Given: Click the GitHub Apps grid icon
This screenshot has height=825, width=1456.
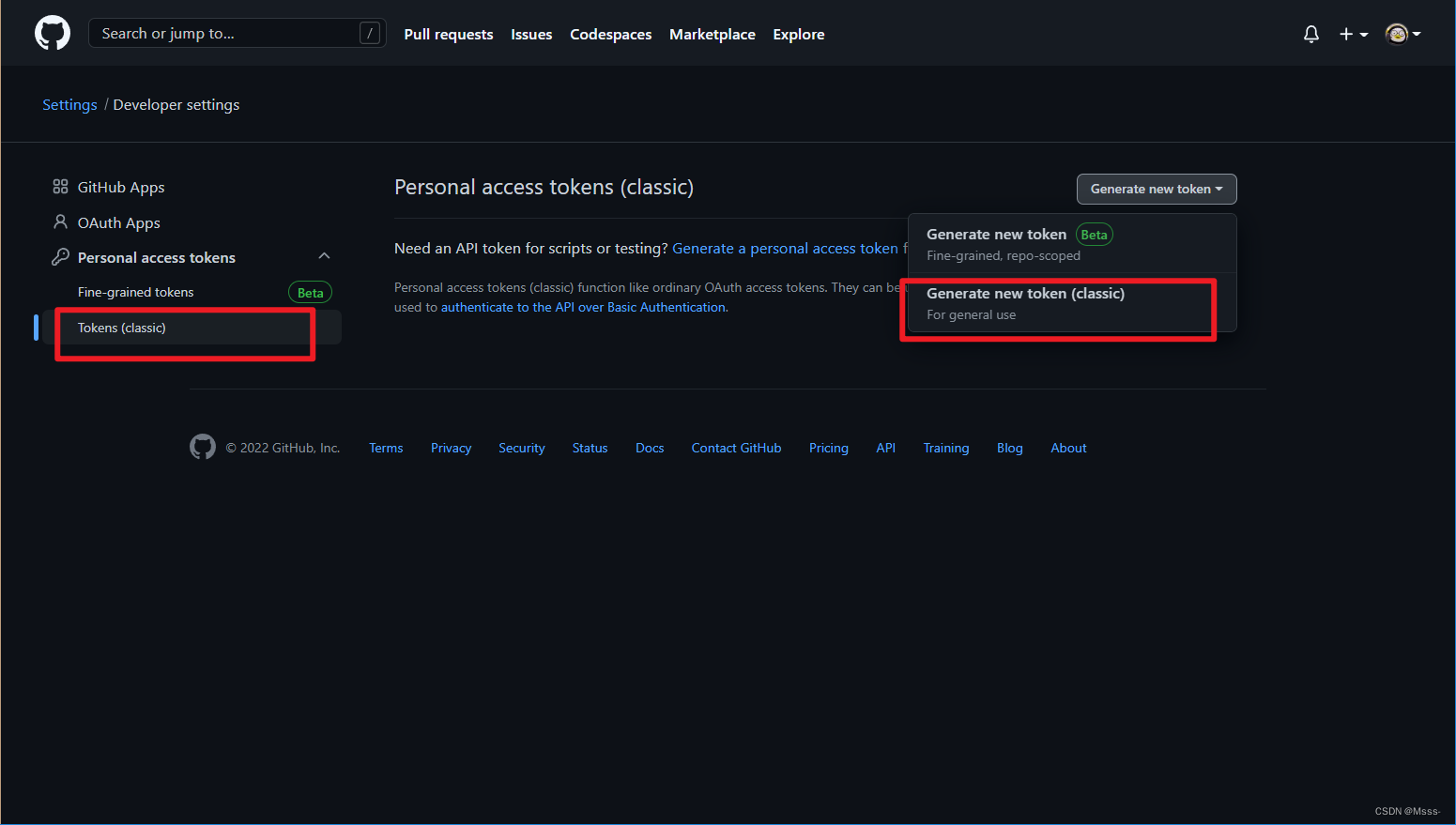Looking at the screenshot, I should pos(60,187).
